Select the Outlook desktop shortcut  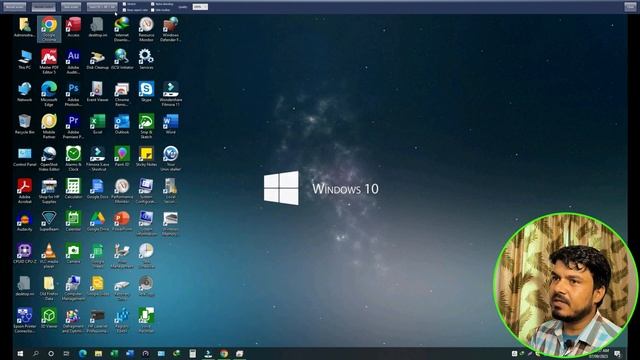(122, 124)
